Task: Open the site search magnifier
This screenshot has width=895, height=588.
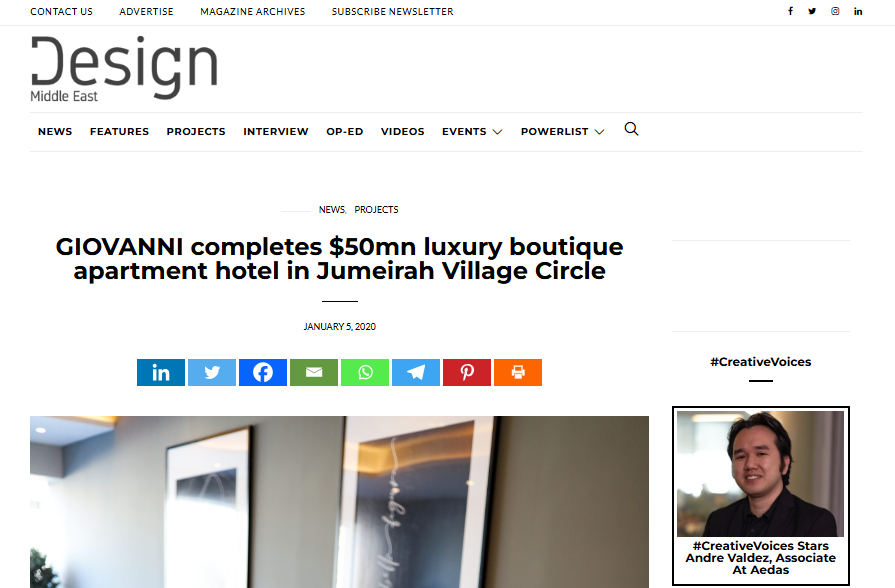Action: (631, 129)
